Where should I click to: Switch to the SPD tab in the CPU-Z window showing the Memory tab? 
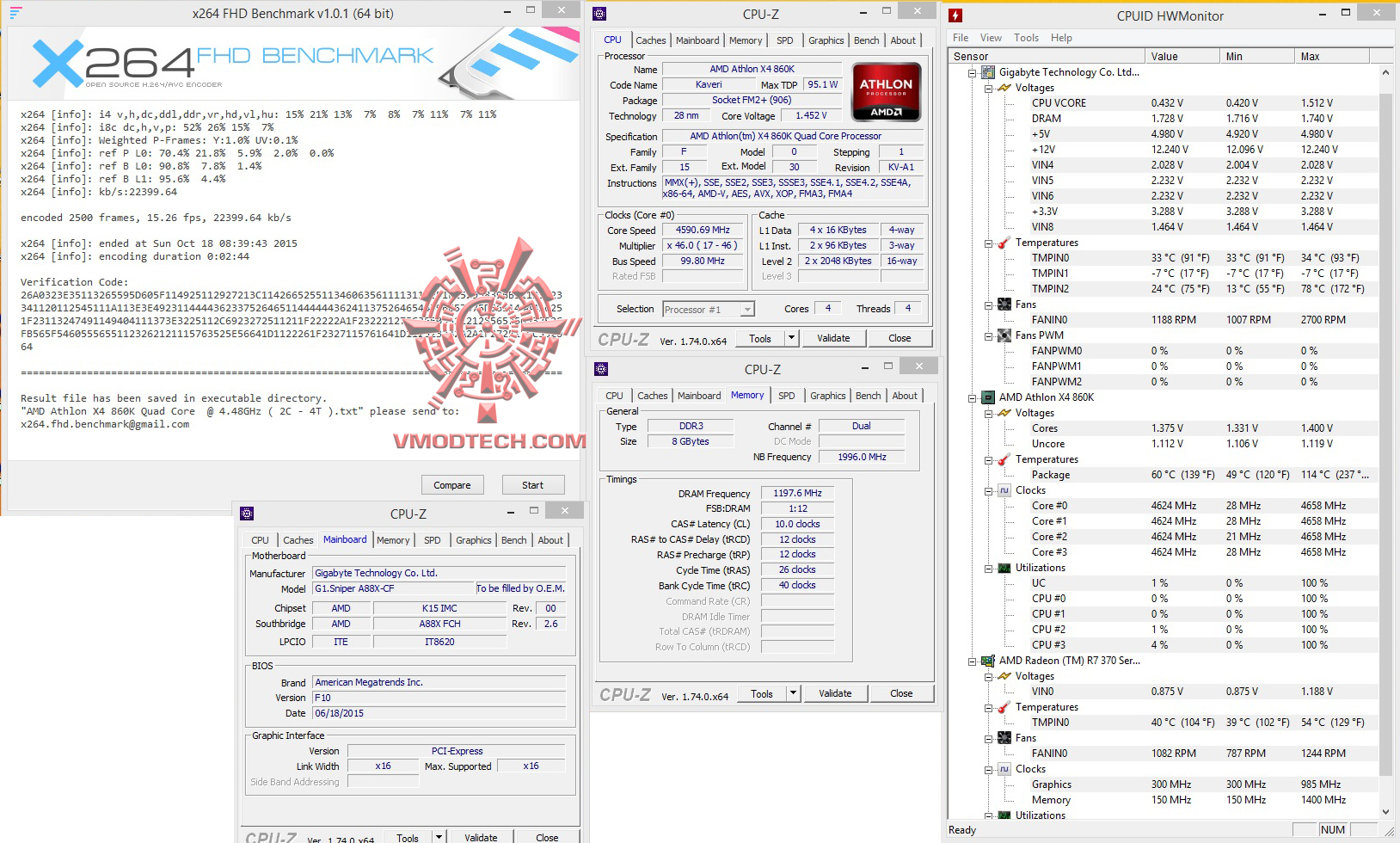coord(786,396)
